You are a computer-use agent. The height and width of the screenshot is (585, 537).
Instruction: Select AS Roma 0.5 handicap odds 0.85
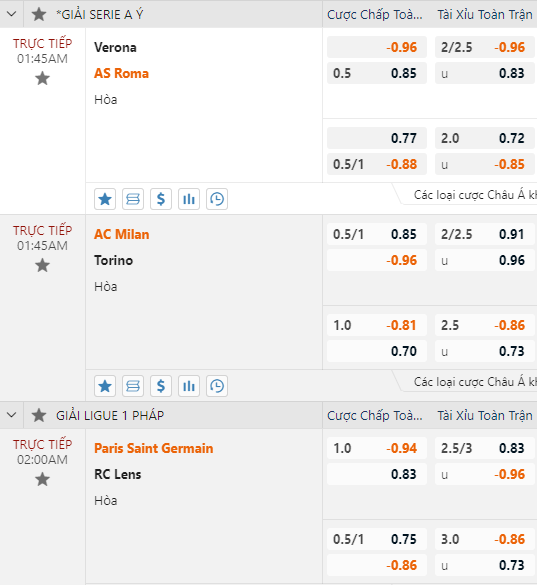click(x=377, y=73)
